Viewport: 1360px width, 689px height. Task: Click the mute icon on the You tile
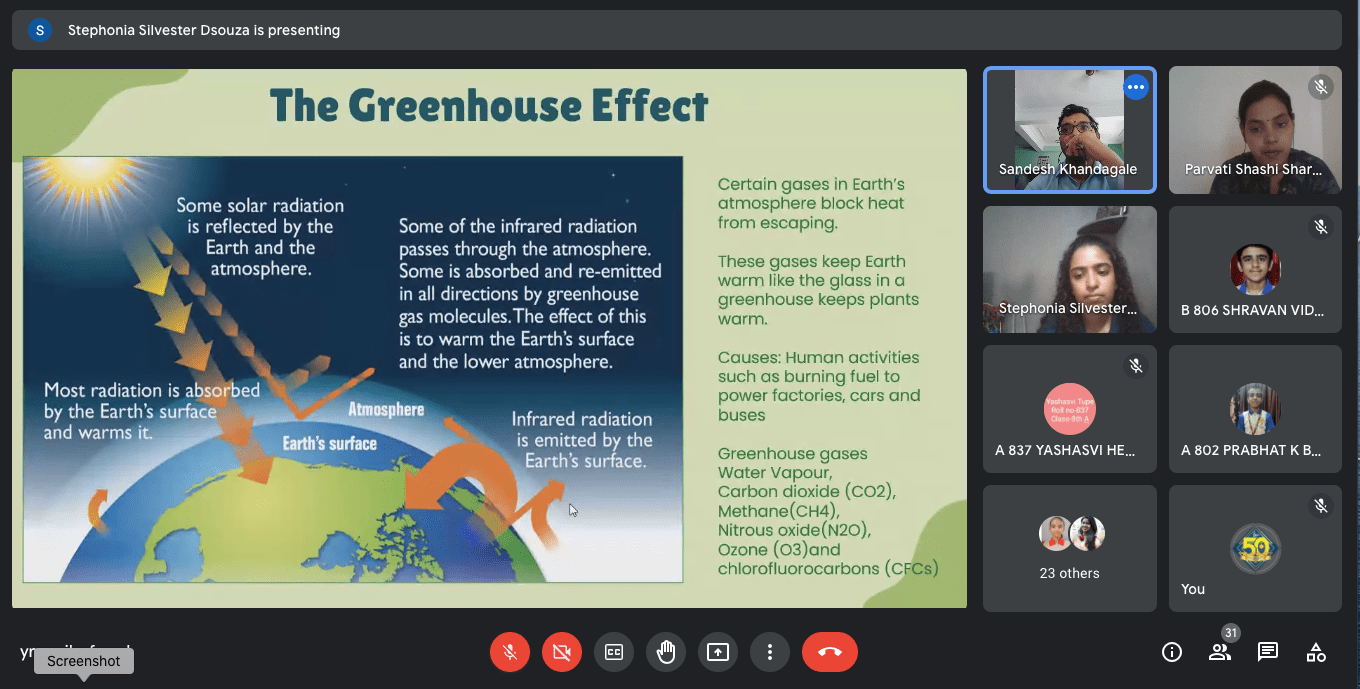pyautogui.click(x=1321, y=504)
